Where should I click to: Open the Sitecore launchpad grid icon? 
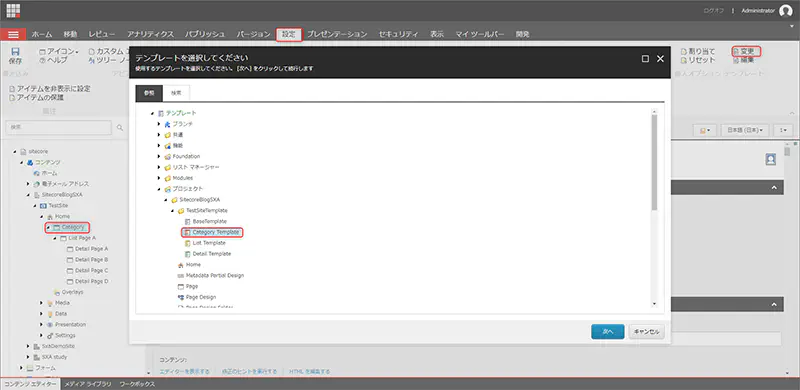[13, 10]
